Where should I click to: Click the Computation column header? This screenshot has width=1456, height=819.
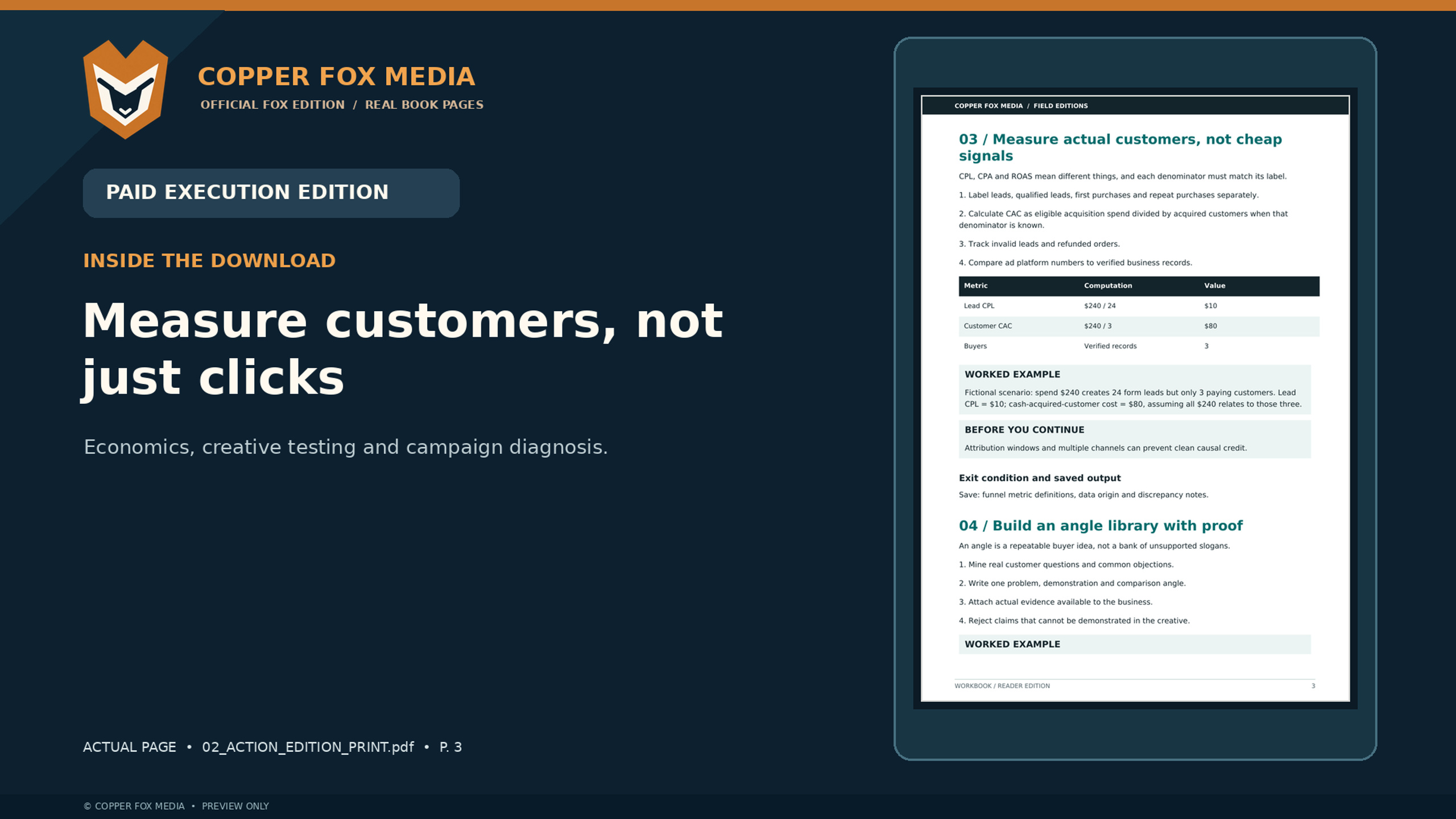pyautogui.click(x=1108, y=286)
